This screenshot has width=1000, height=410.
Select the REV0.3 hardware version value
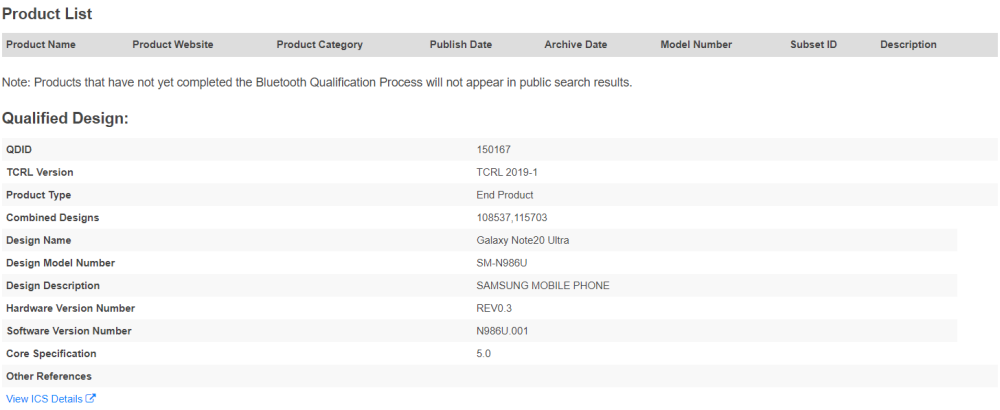coord(497,308)
